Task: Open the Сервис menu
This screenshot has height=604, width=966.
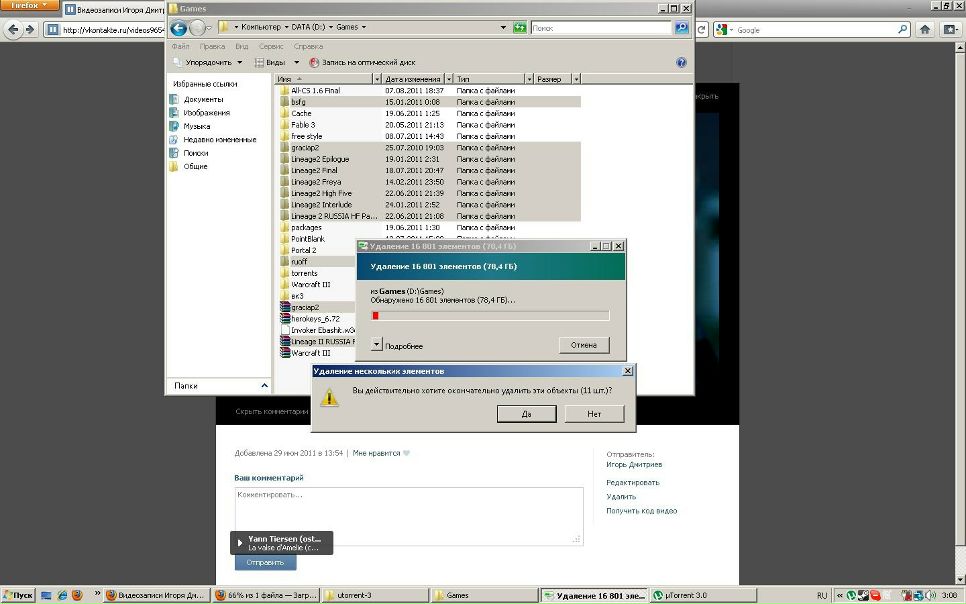Action: click(270, 46)
